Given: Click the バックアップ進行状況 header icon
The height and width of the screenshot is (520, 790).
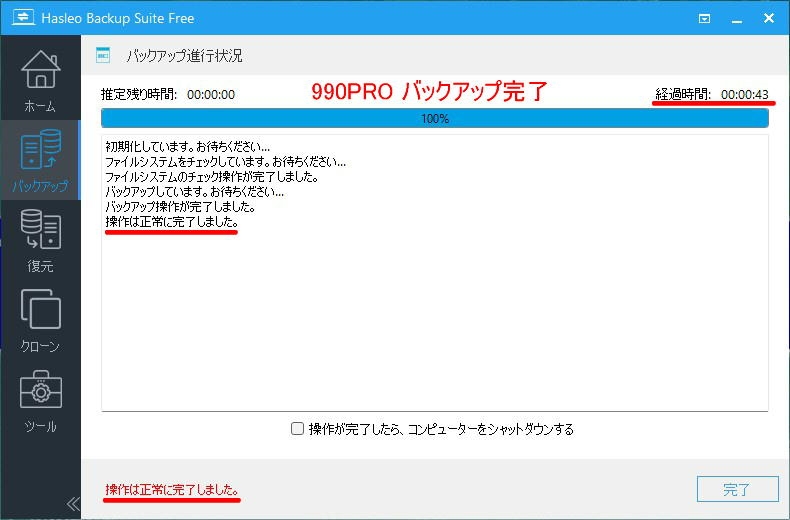Looking at the screenshot, I should pyautogui.click(x=103, y=55).
